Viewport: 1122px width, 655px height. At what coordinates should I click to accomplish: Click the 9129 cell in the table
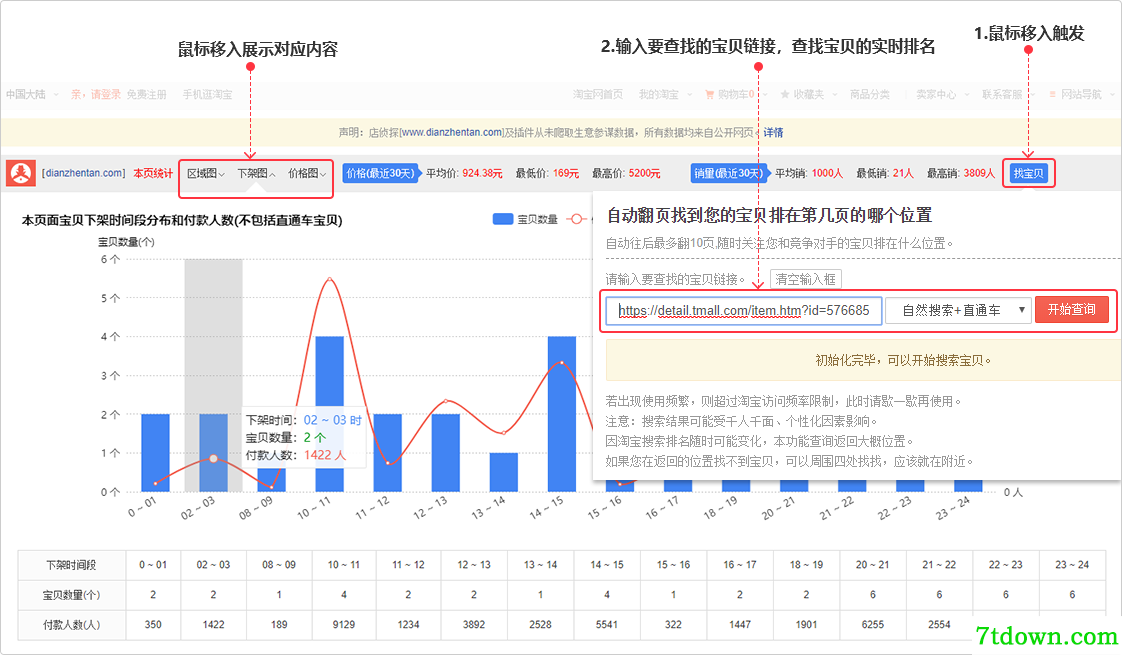point(344,625)
